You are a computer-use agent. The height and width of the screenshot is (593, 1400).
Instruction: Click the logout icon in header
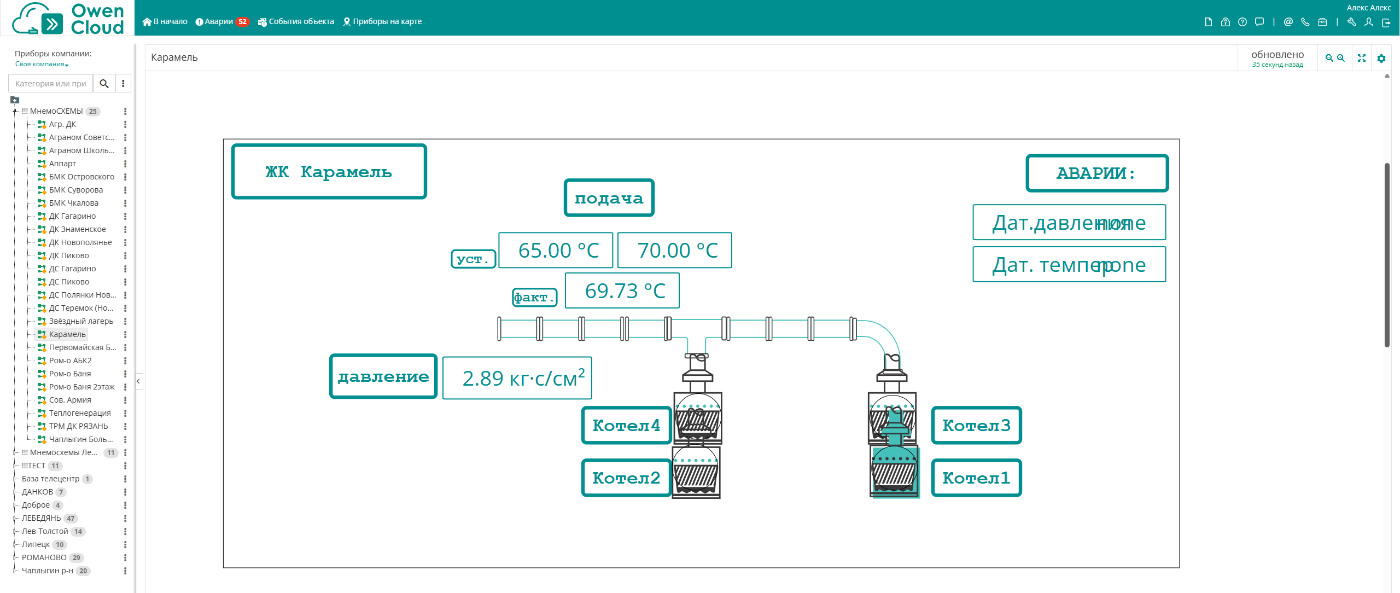click(x=1385, y=21)
